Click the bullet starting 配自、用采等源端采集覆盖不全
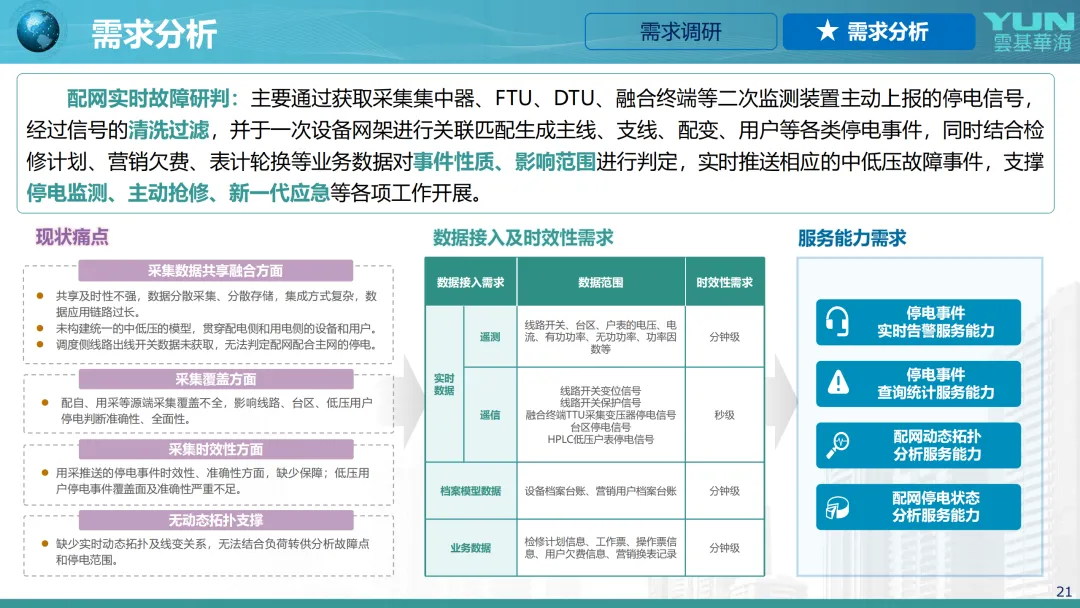1080x608 pixels. click(216, 410)
